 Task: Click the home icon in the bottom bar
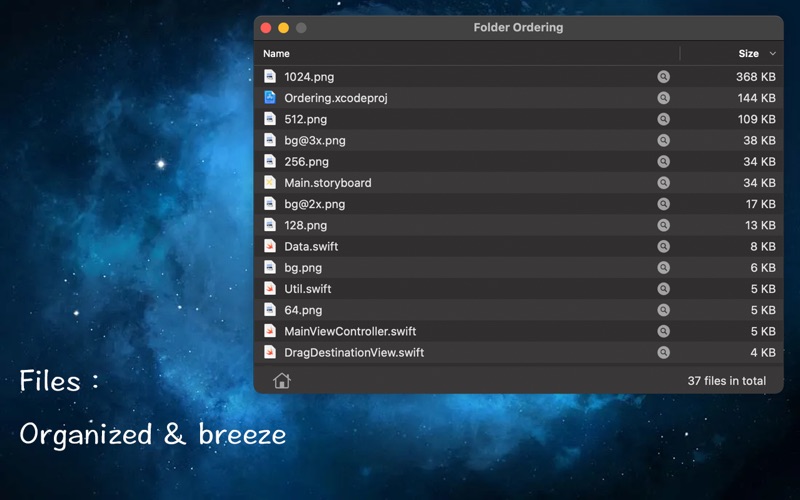(x=282, y=380)
